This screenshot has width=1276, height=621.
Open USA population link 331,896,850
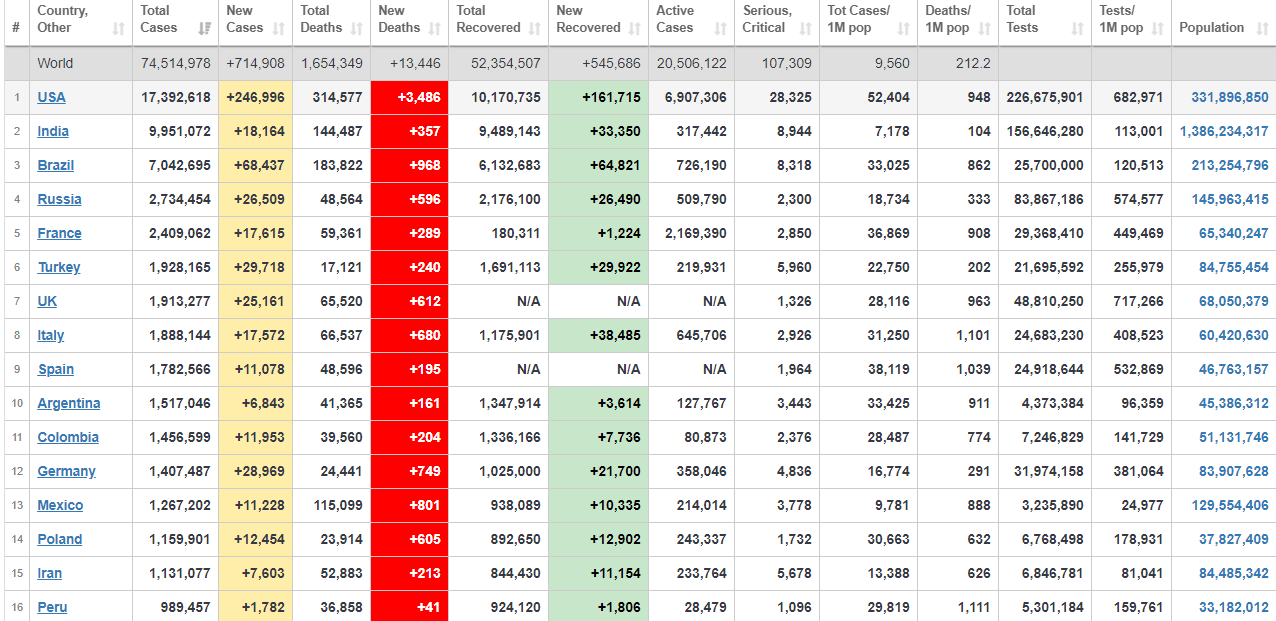1230,97
